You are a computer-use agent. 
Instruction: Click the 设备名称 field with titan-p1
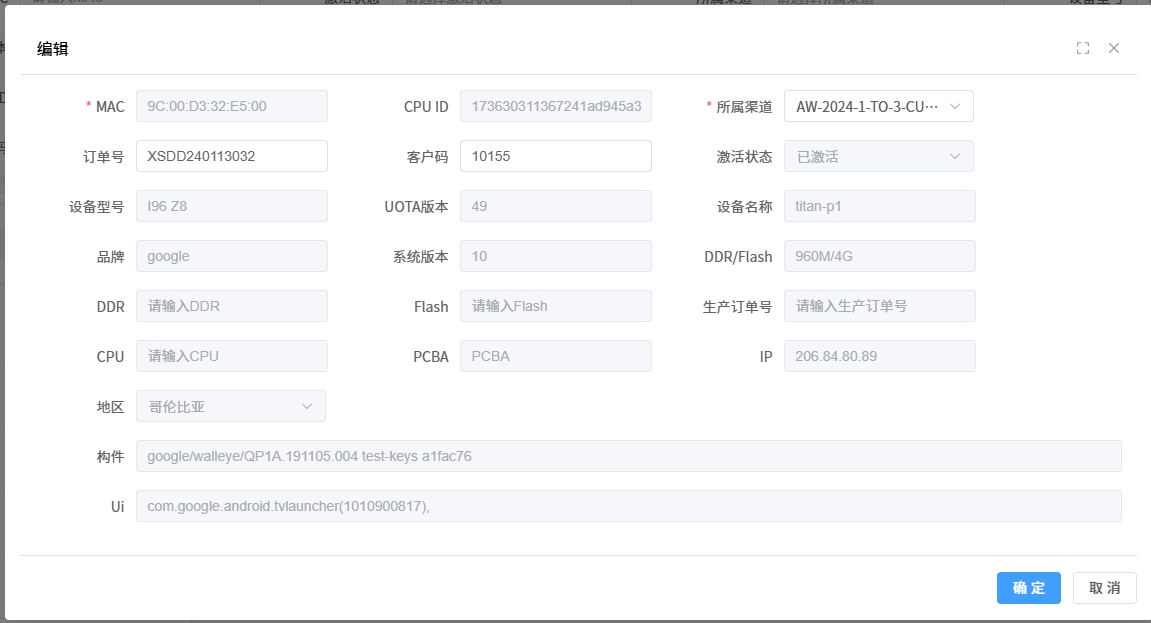pos(879,206)
